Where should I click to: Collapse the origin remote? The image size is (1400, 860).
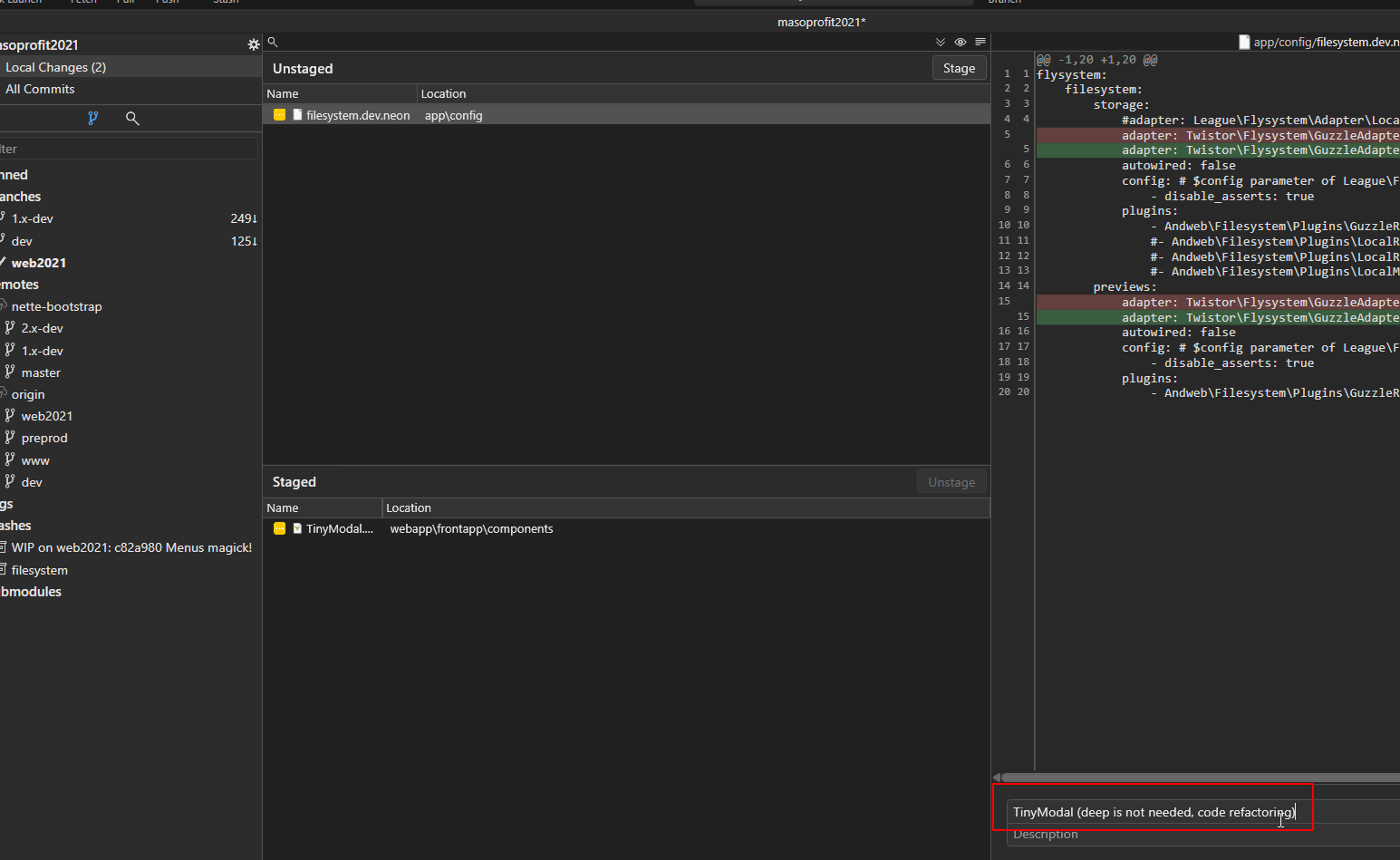point(27,394)
